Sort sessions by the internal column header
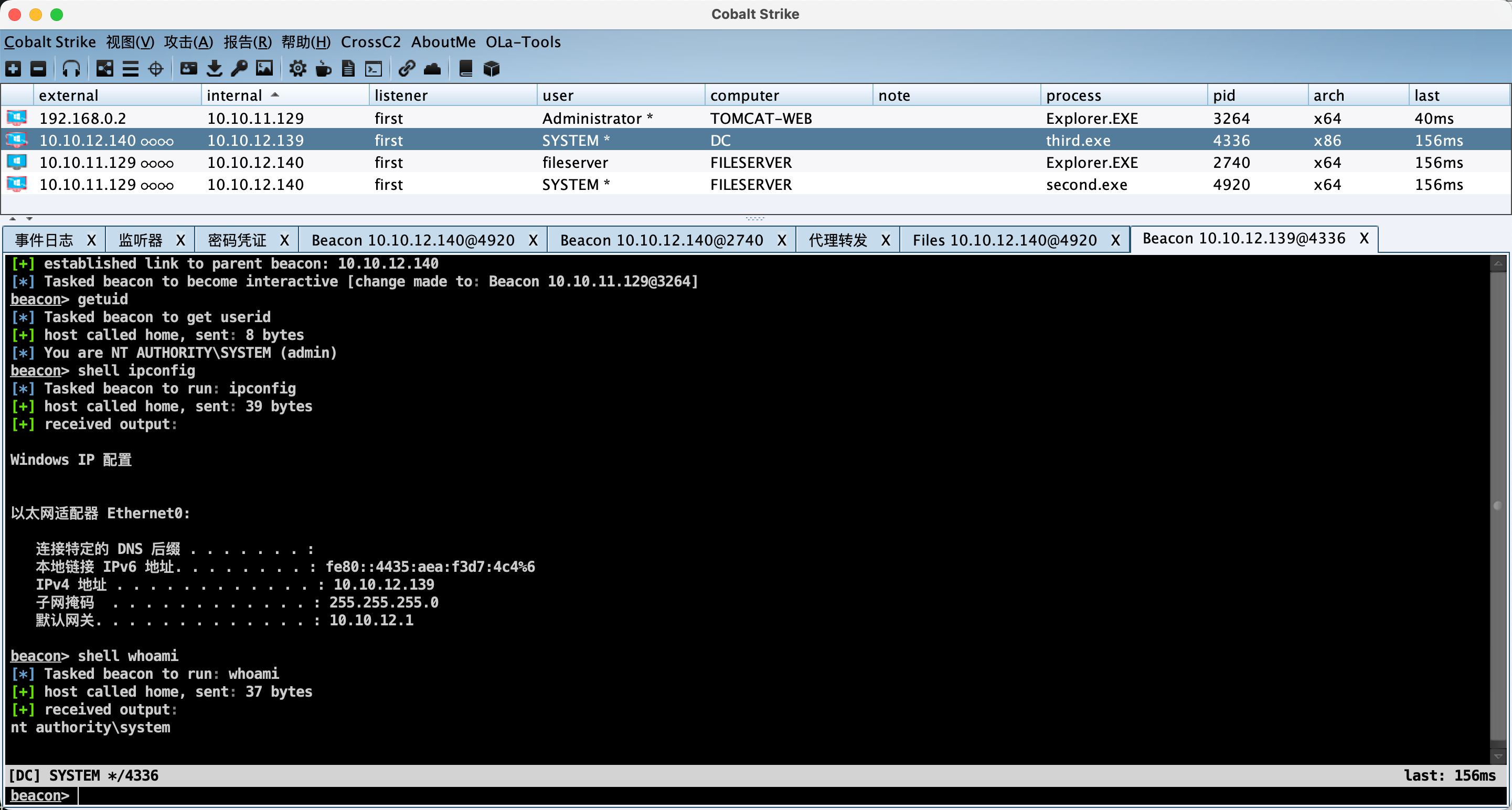Screen dimensions: 1512x810 coord(235,95)
